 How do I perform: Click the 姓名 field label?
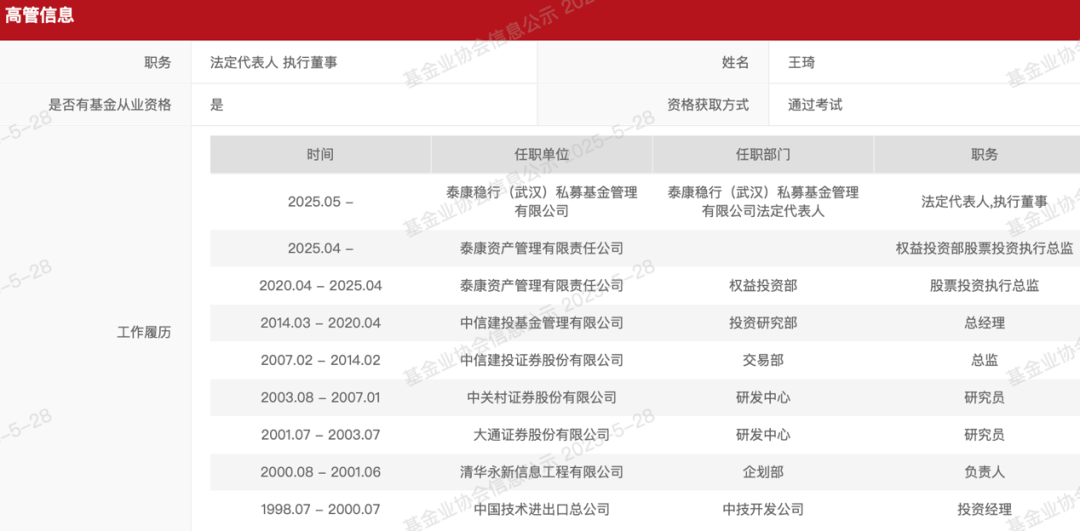pos(735,63)
